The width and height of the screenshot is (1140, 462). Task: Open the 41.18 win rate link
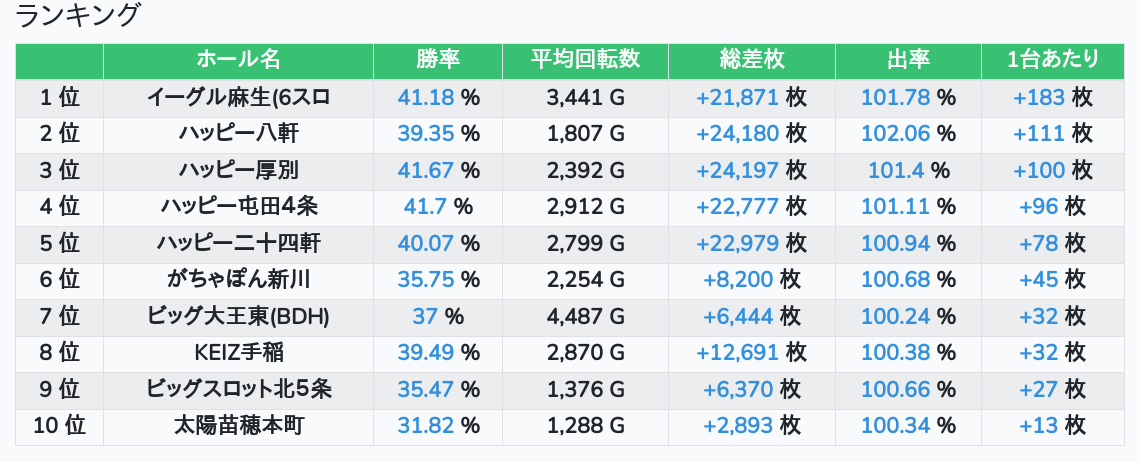pyautogui.click(x=426, y=98)
